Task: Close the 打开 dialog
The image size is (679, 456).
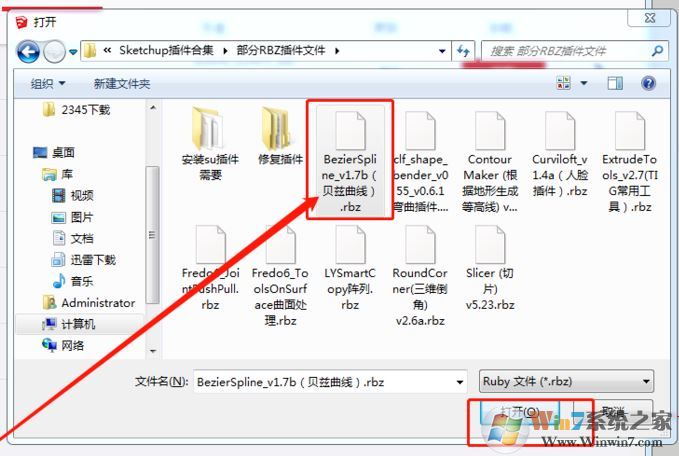Action: [x=649, y=18]
